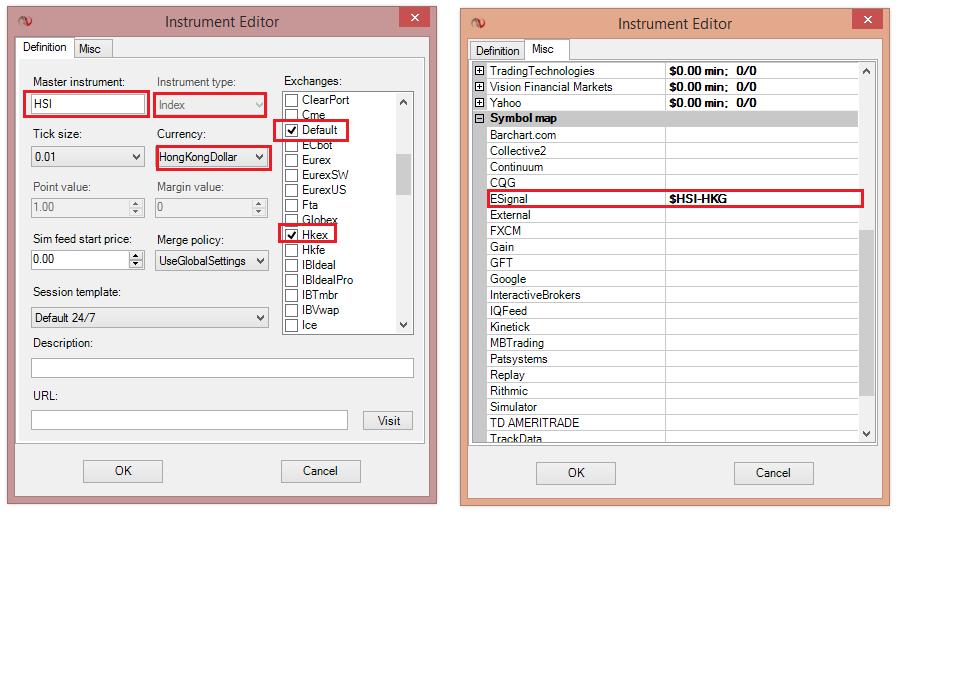Click the Description text field
This screenshot has width=979, height=685.
click(x=222, y=368)
